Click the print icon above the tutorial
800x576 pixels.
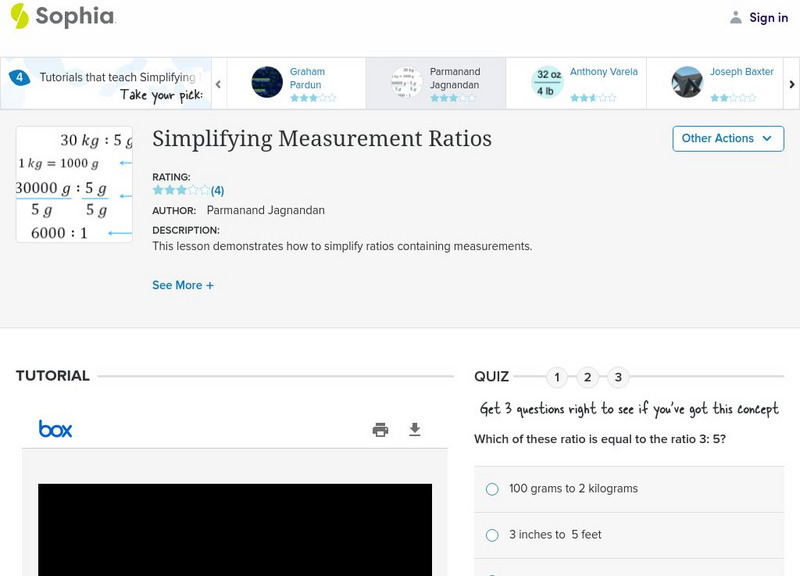tap(380, 428)
